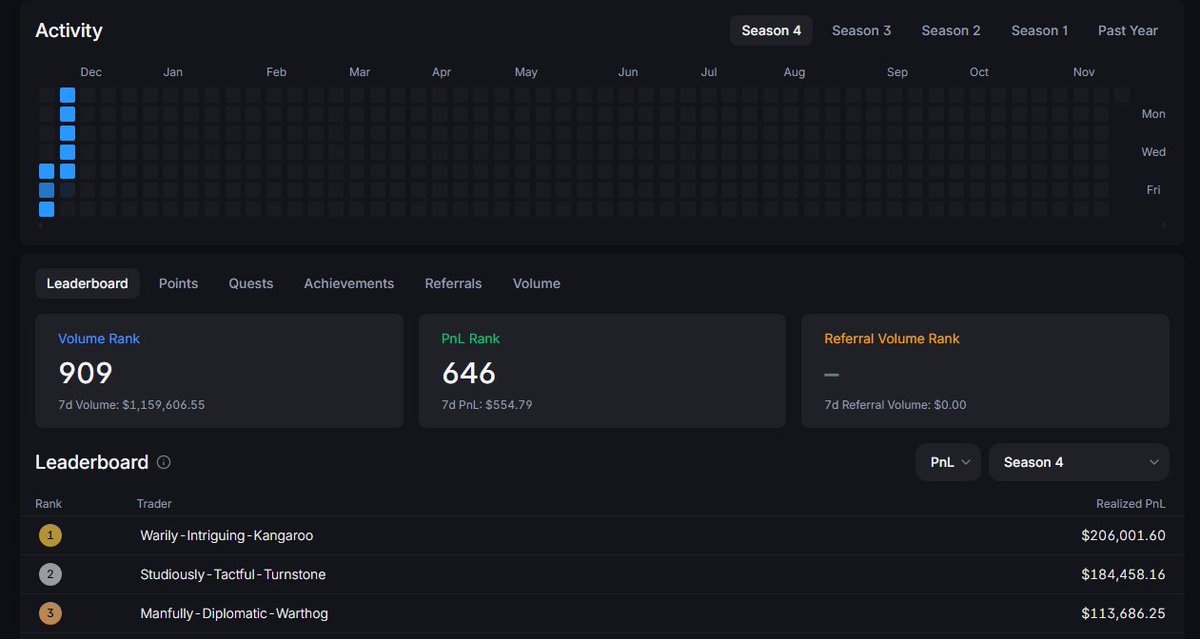The image size is (1200, 639).
Task: Click the 7d PnL $554.79 text
Action: 487,405
